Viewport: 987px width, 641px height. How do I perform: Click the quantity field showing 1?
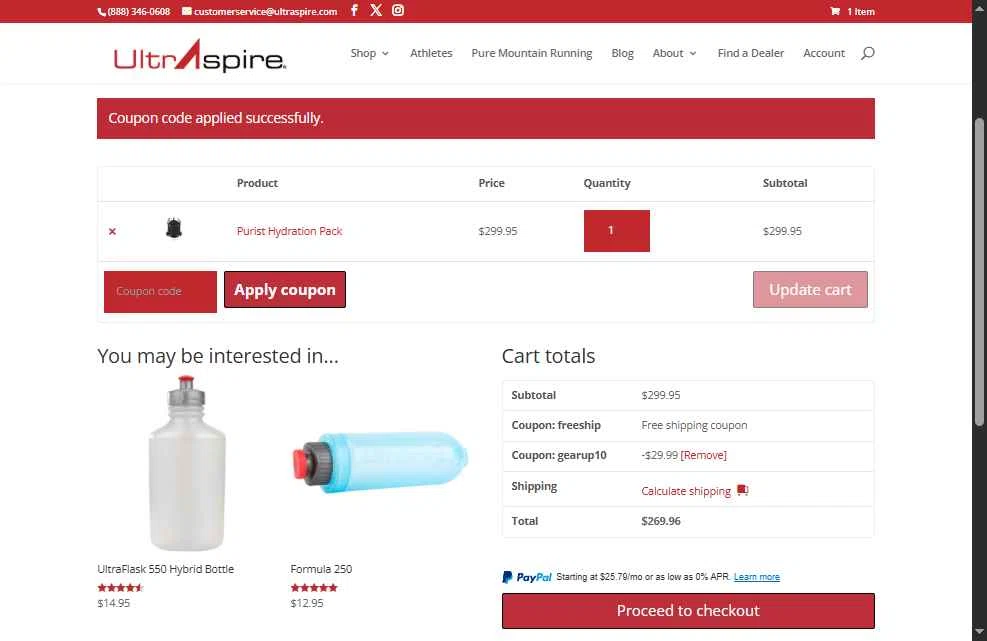pyautogui.click(x=617, y=230)
